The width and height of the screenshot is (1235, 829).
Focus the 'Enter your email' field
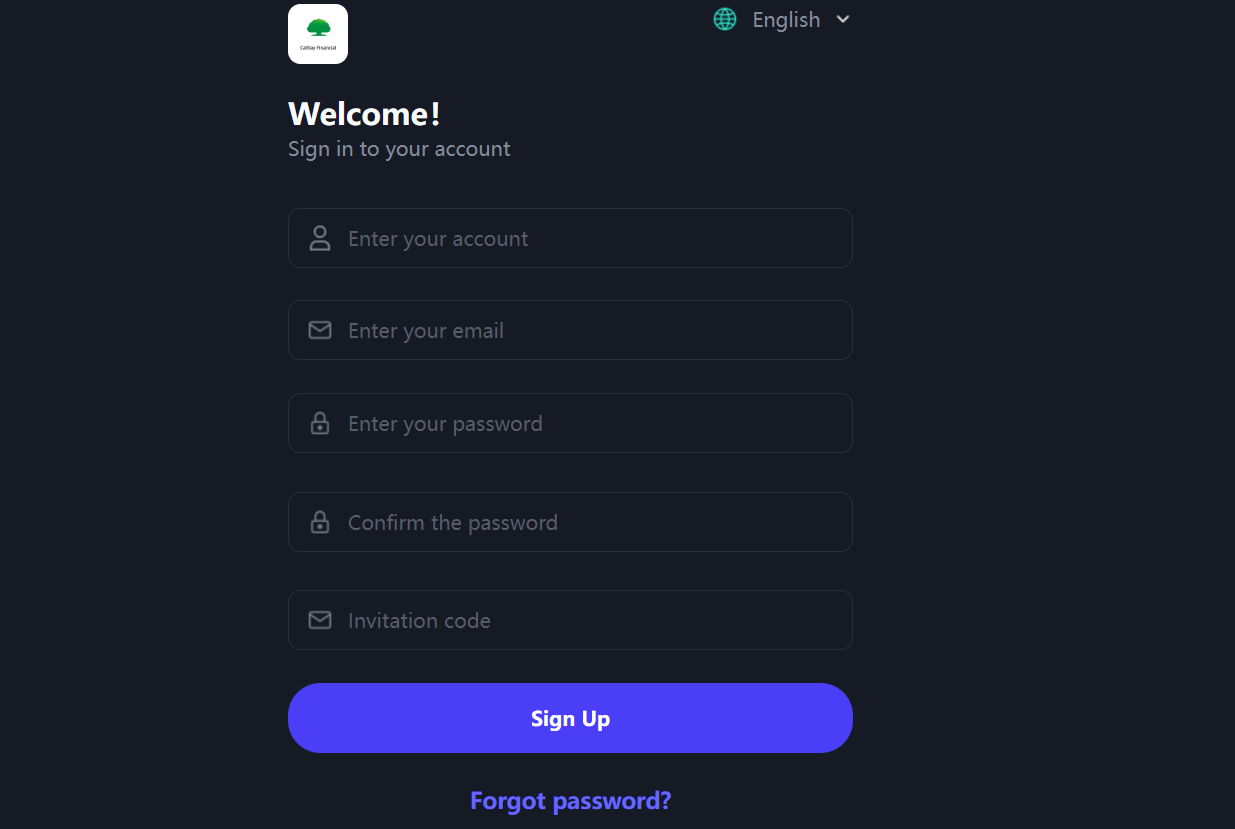coord(590,330)
